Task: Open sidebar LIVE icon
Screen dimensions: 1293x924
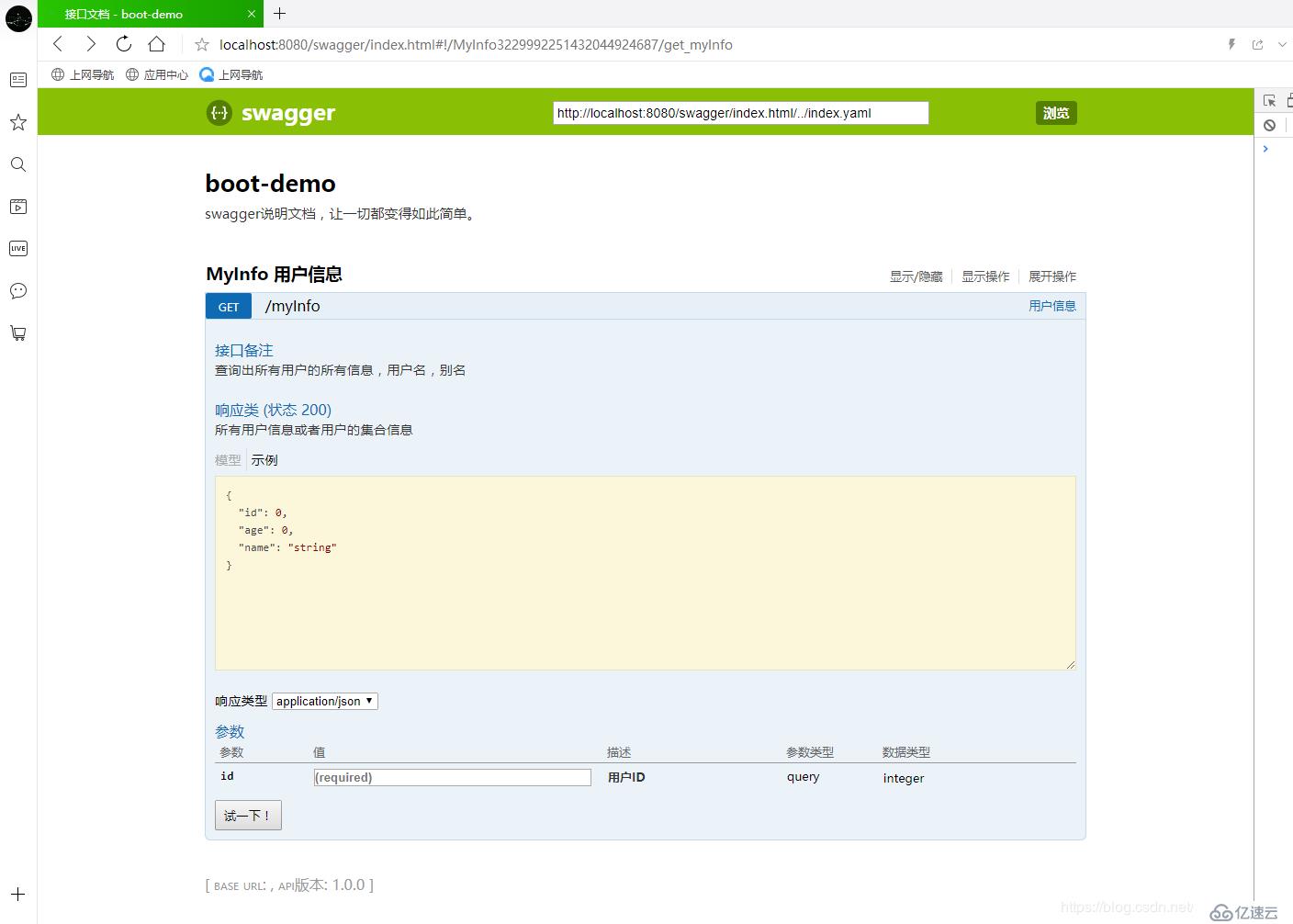Action: [x=18, y=248]
